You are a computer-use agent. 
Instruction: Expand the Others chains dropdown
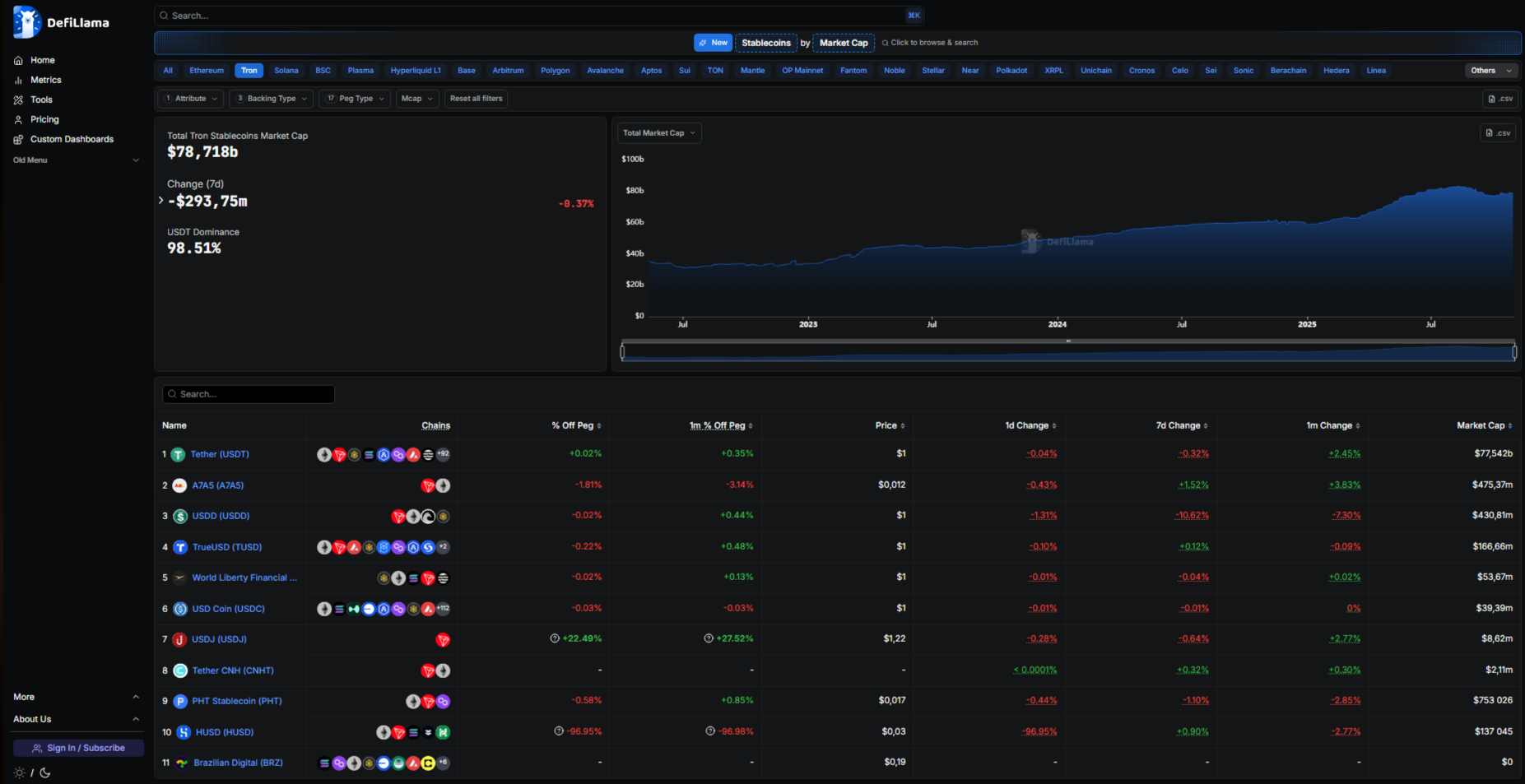1490,71
